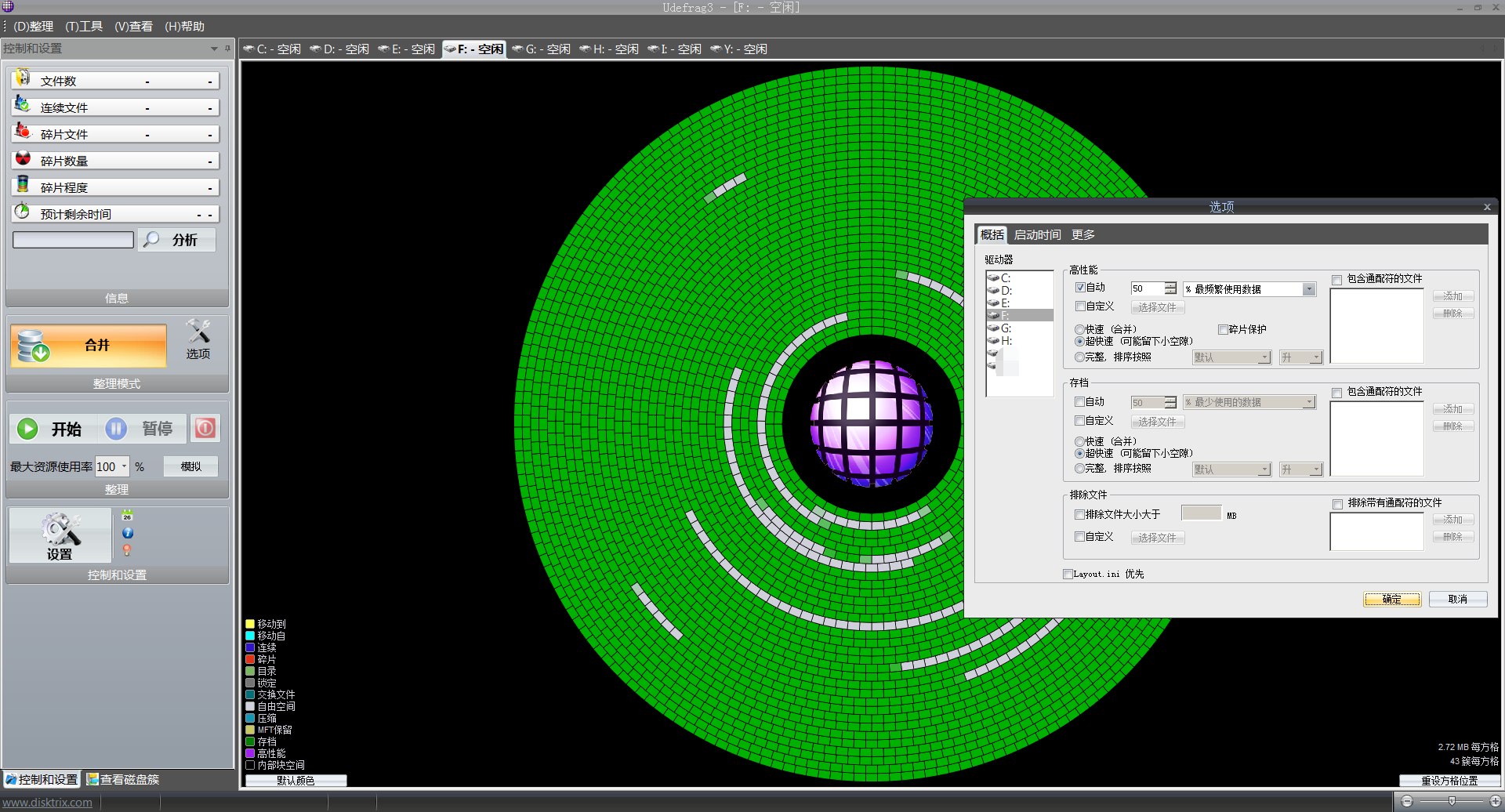Enable fragment protection (碎片保护) checkbox

1223,330
